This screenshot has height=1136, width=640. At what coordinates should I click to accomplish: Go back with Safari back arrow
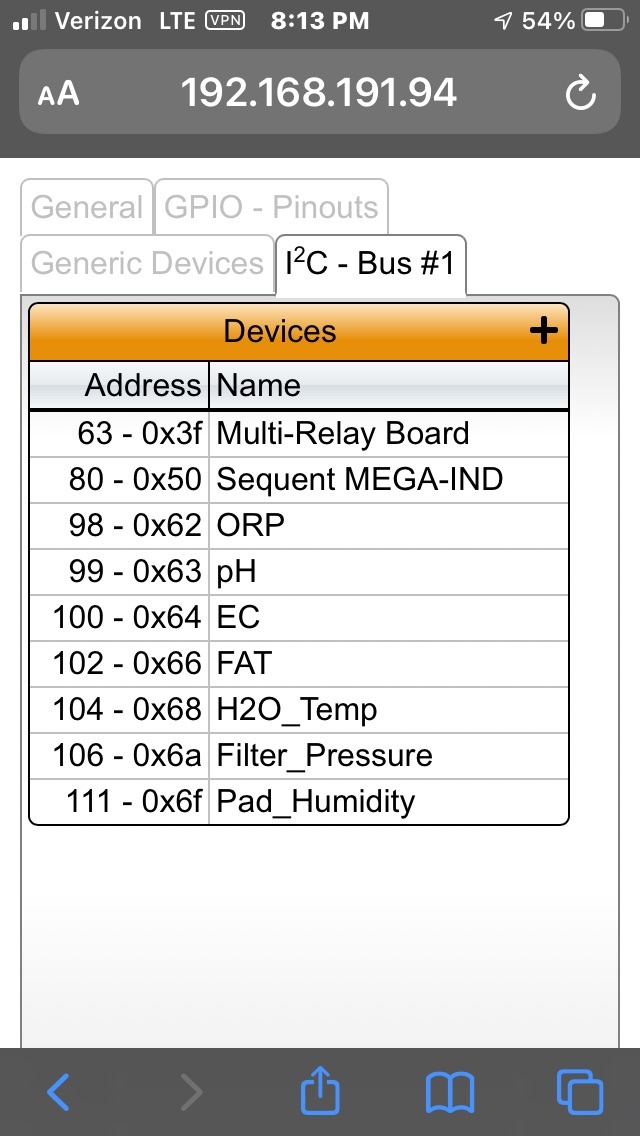[59, 1092]
